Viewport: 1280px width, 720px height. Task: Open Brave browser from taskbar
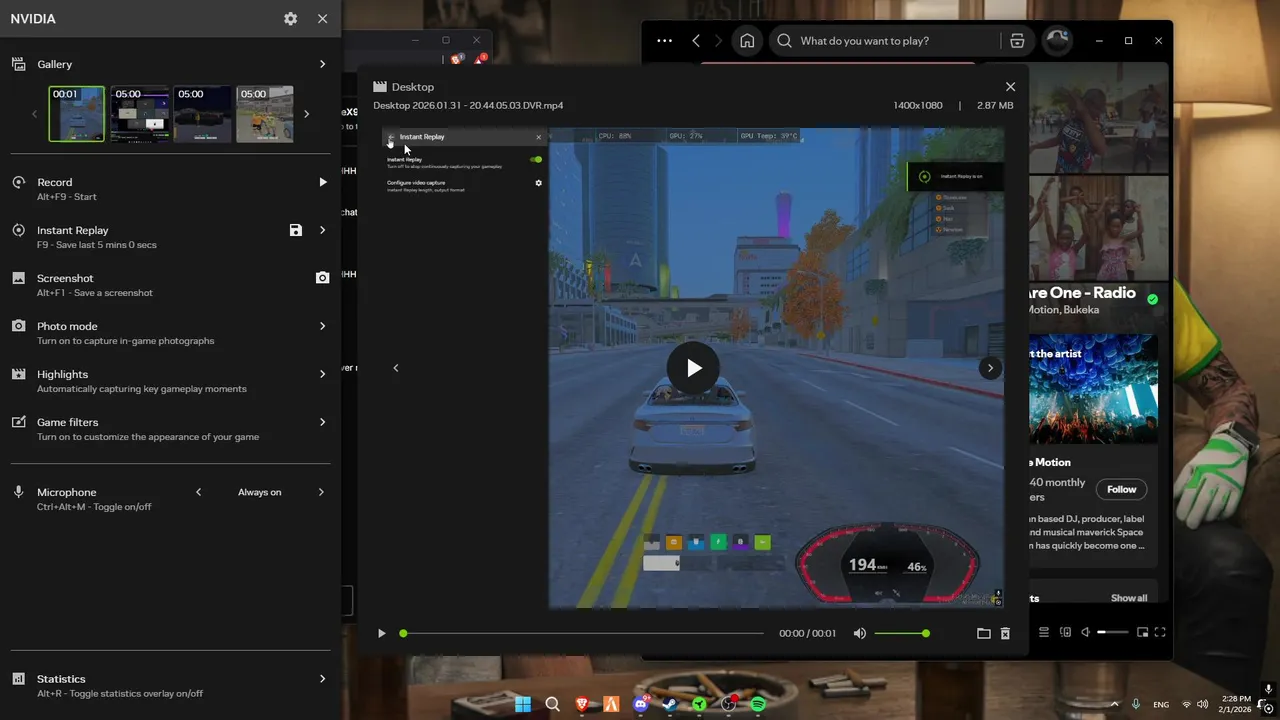point(582,704)
